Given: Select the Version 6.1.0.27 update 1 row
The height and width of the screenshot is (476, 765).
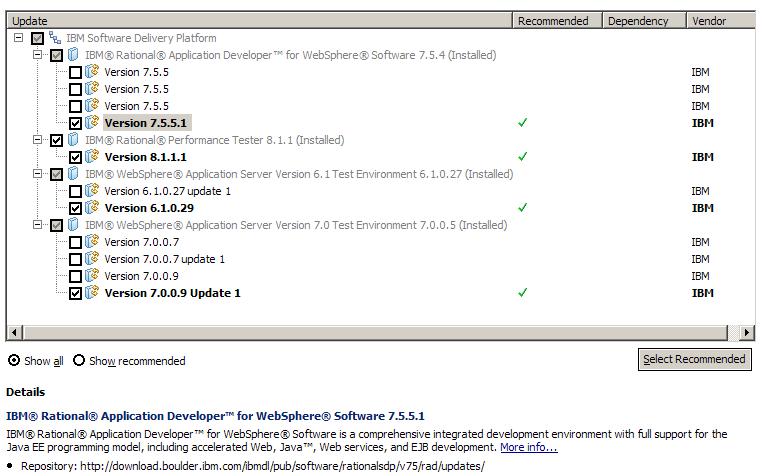Looking at the screenshot, I should (x=167, y=191).
